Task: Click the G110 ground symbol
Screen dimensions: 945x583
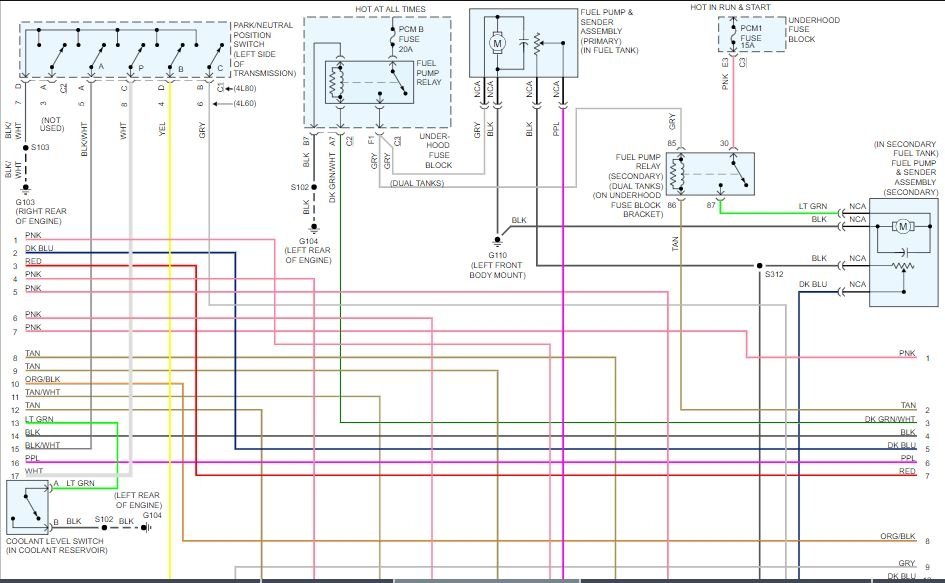Action: [x=497, y=241]
